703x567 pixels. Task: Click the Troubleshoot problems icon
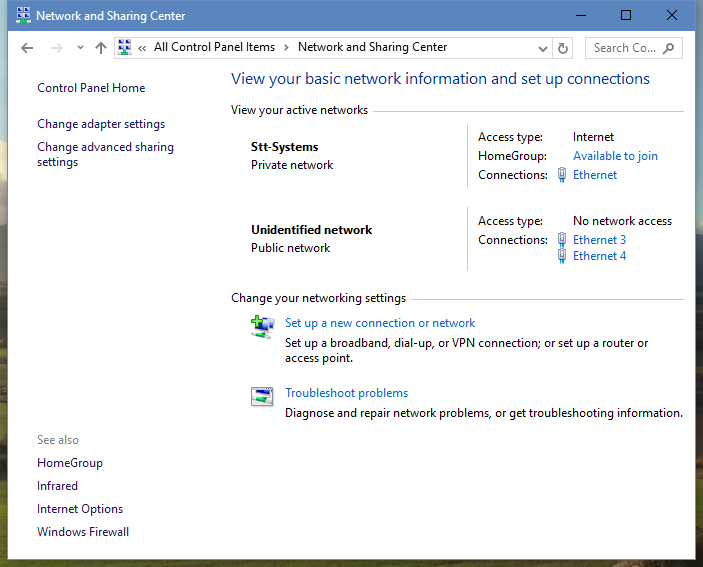pos(262,396)
